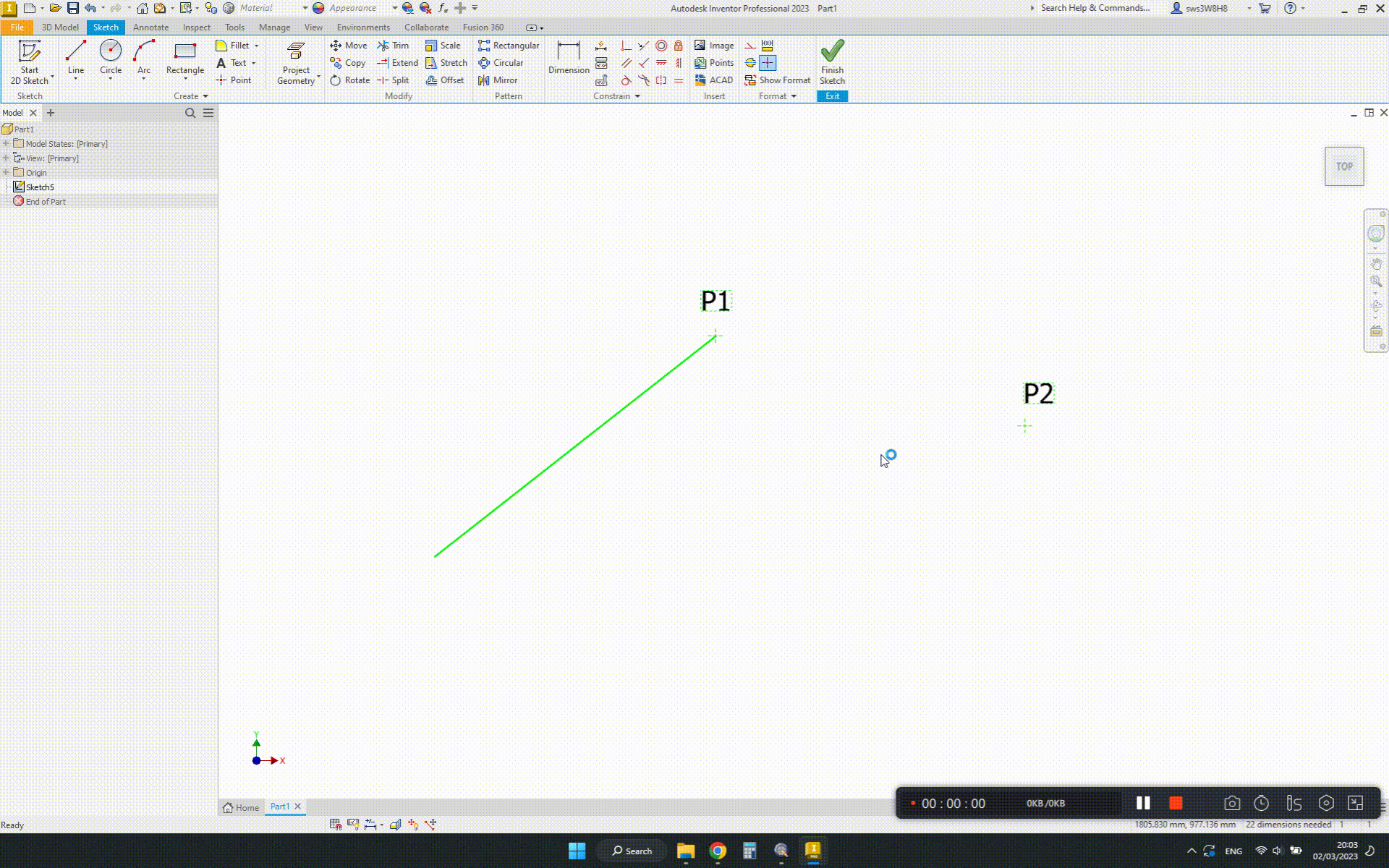The width and height of the screenshot is (1389, 868).
Task: Toggle Slice Graphics in status bar
Action: pos(395,824)
